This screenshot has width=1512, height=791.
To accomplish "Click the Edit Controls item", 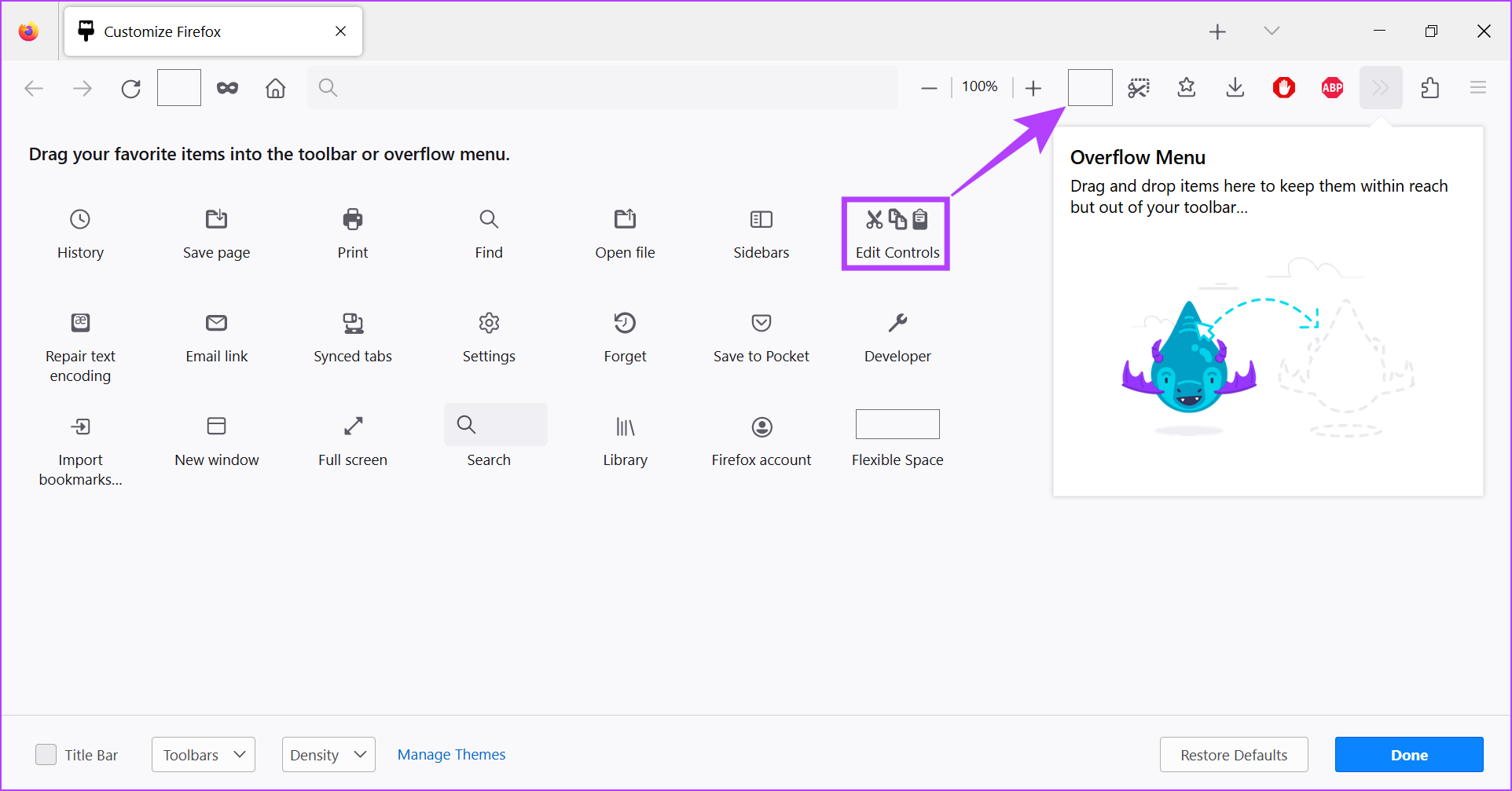I will [x=897, y=233].
